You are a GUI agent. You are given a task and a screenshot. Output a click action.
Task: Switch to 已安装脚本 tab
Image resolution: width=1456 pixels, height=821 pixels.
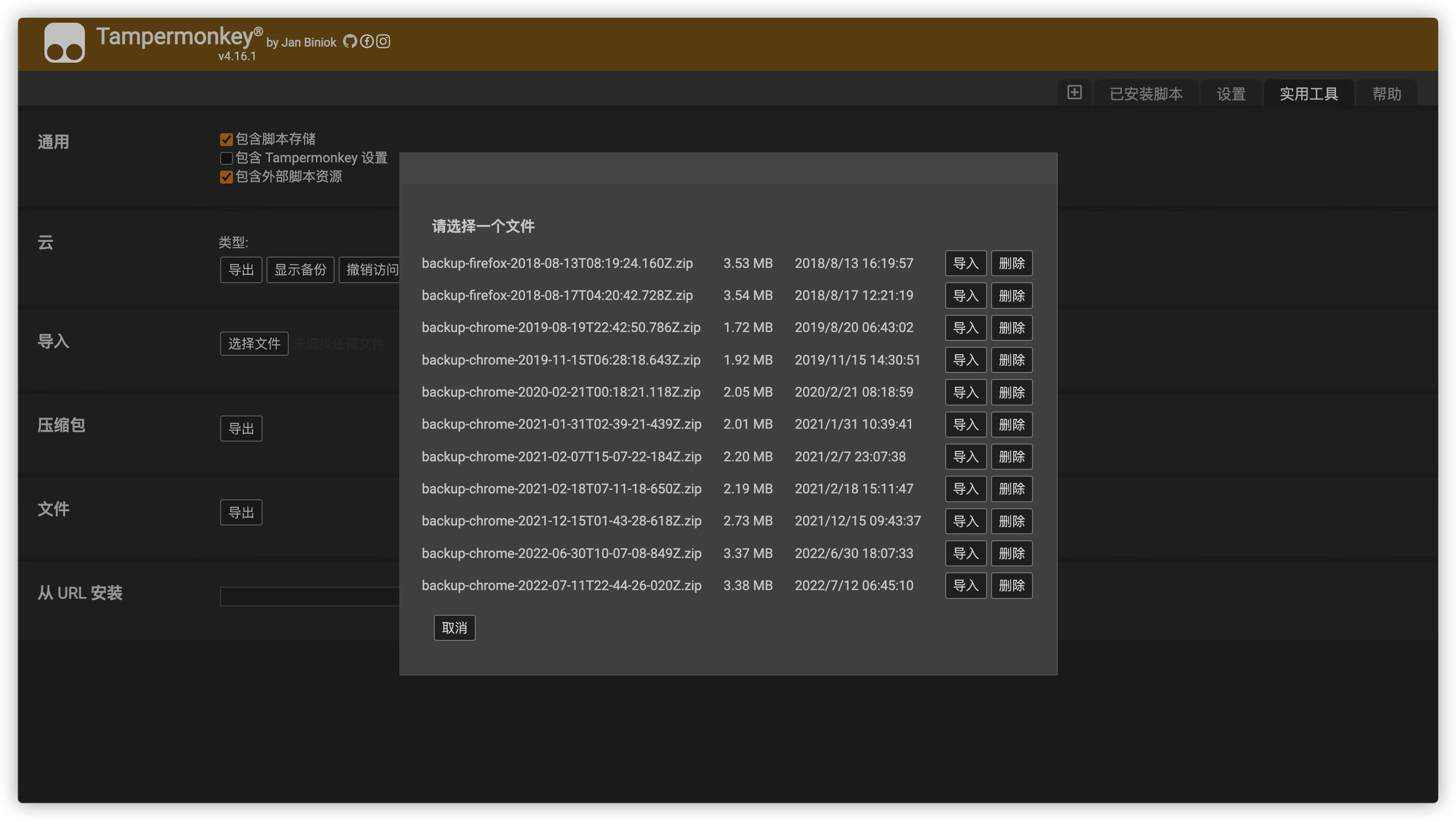click(x=1146, y=93)
